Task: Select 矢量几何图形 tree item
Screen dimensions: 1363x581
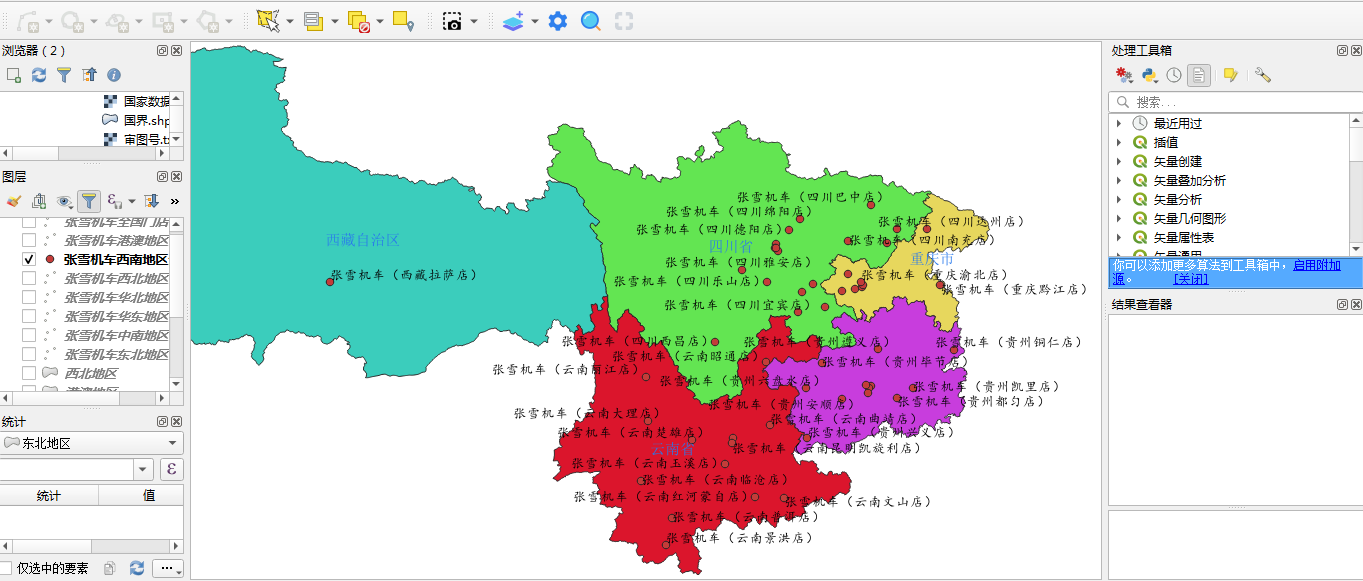Action: point(1190,218)
